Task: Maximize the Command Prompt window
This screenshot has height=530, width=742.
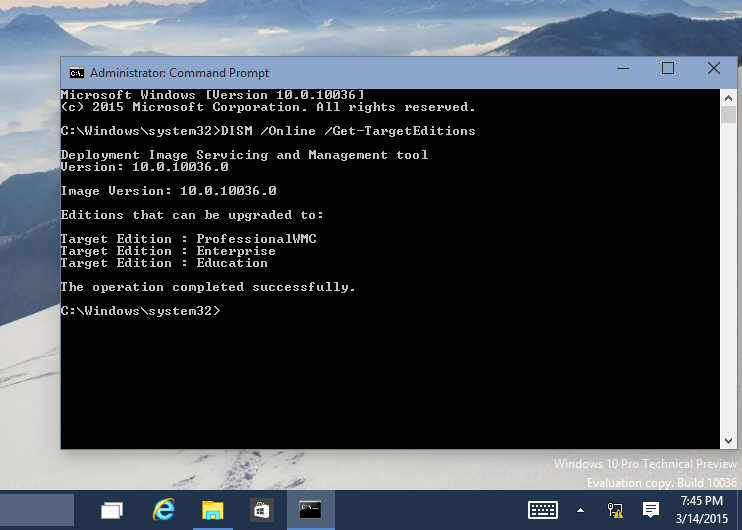Action: click(x=668, y=69)
